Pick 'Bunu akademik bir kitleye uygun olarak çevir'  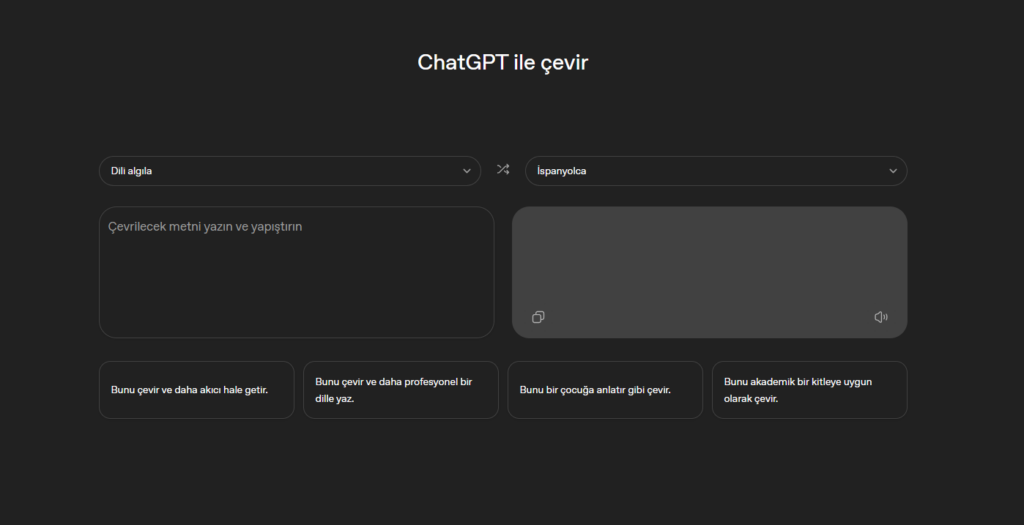pos(810,390)
